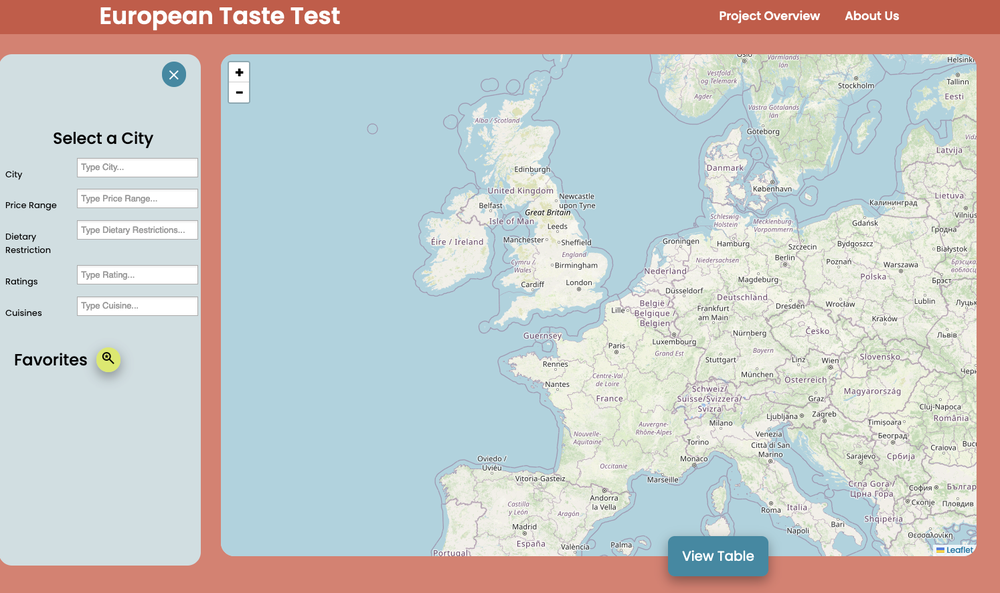1000x593 pixels.
Task: Click Hamburg on the map
Action: 733,244
